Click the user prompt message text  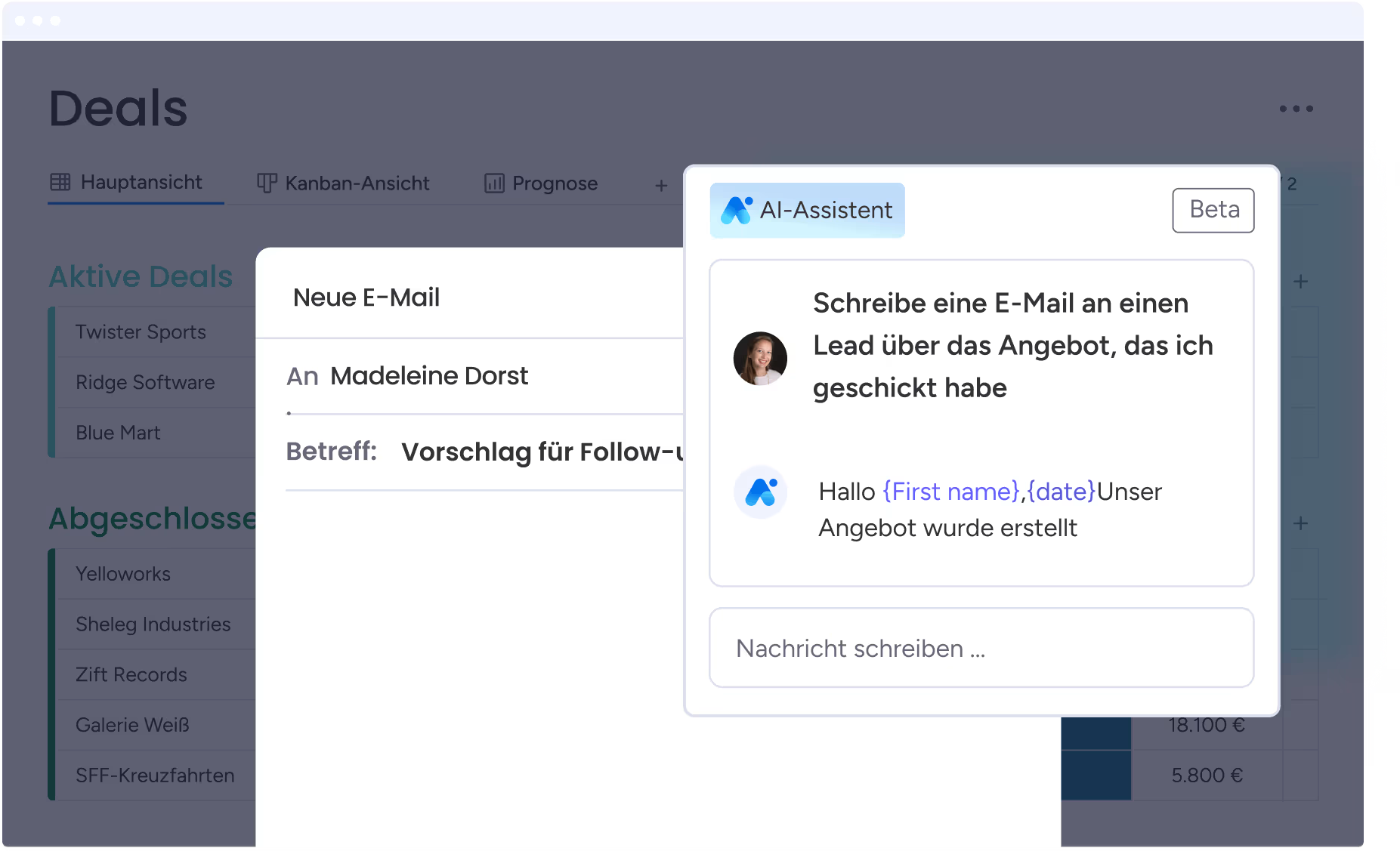click(x=1012, y=345)
